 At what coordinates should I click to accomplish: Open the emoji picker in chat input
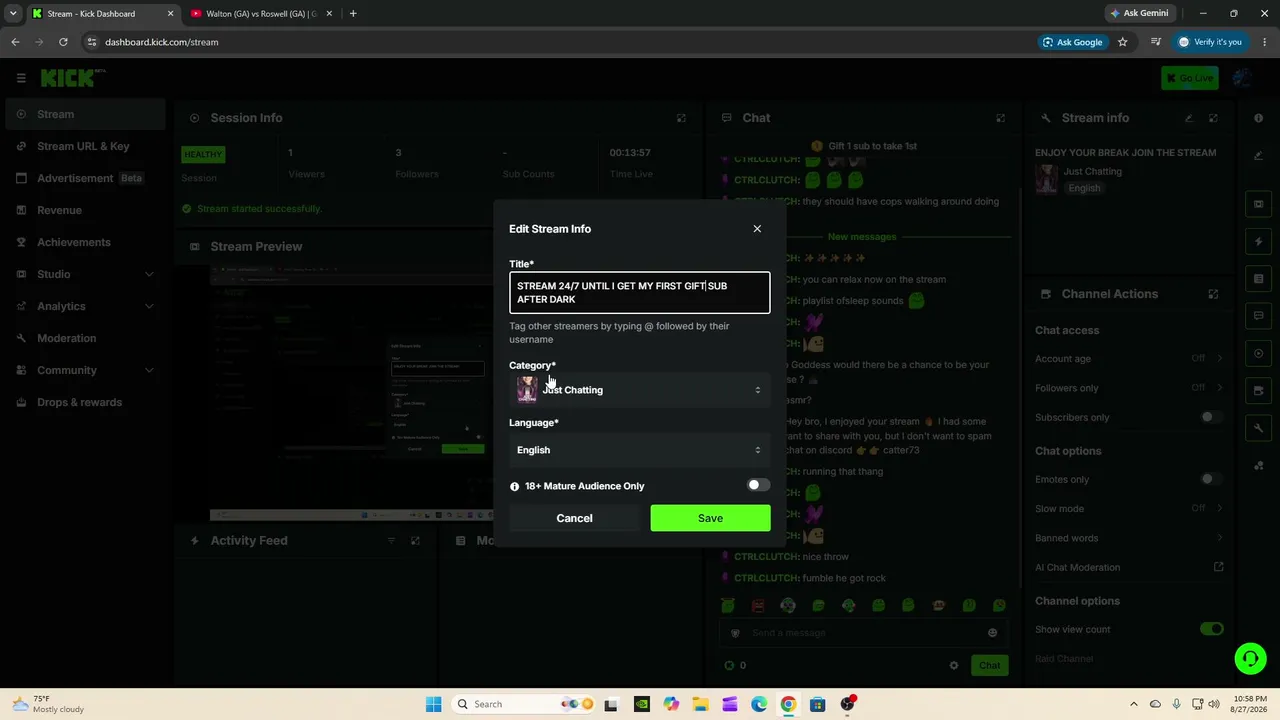992,633
